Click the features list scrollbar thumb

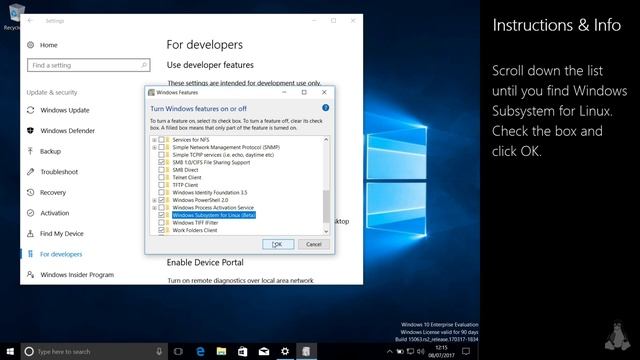click(326, 207)
